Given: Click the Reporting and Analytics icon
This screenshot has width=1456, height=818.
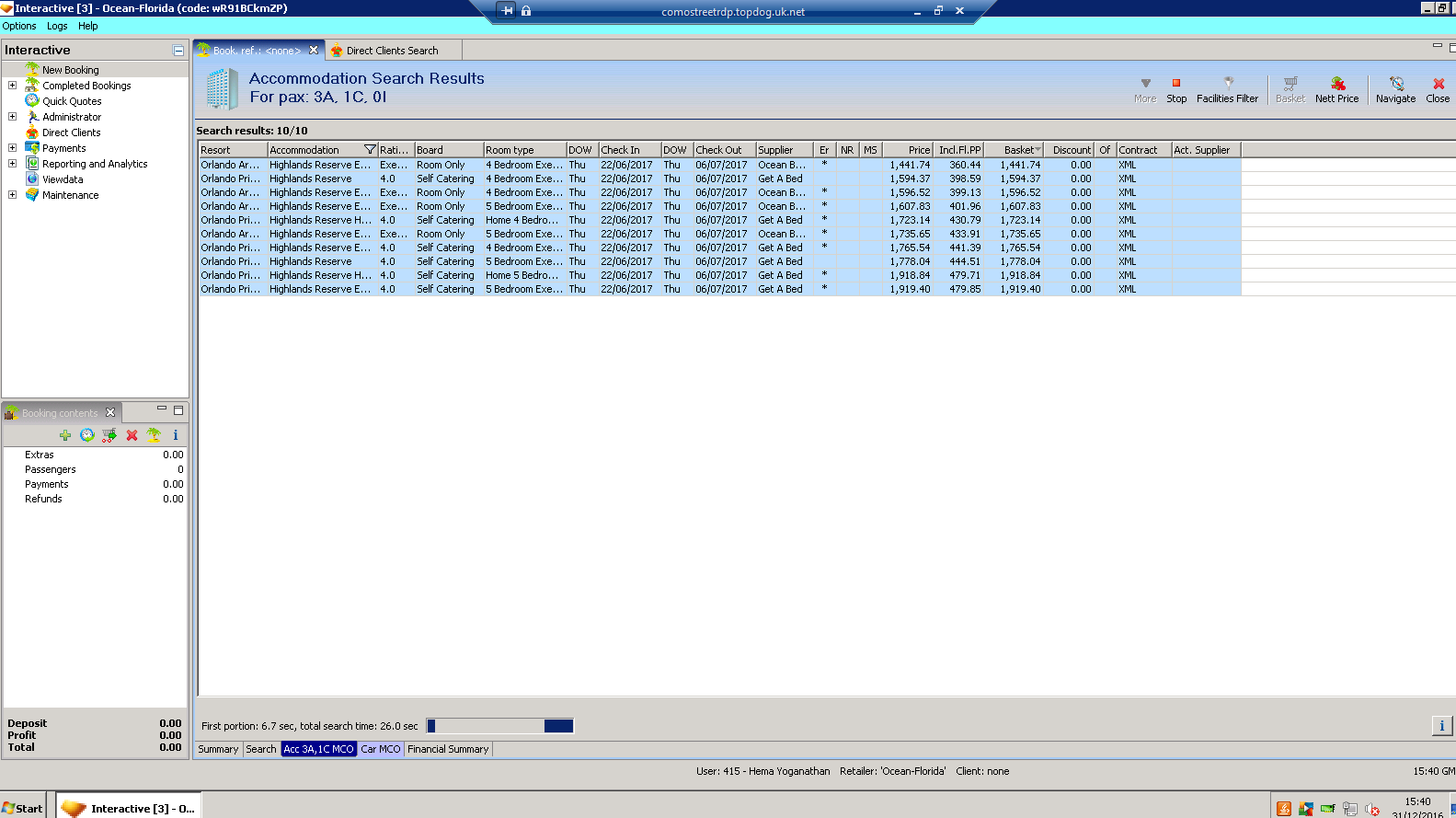Looking at the screenshot, I should 32,163.
